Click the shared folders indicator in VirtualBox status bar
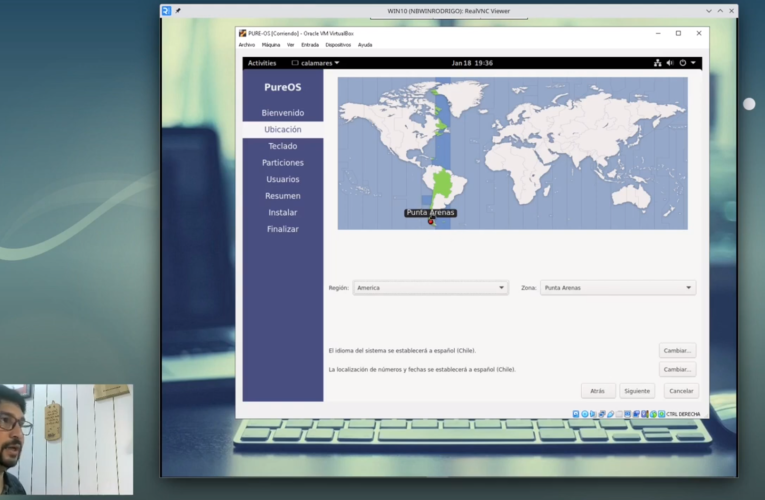This screenshot has width=765, height=500. [x=619, y=414]
